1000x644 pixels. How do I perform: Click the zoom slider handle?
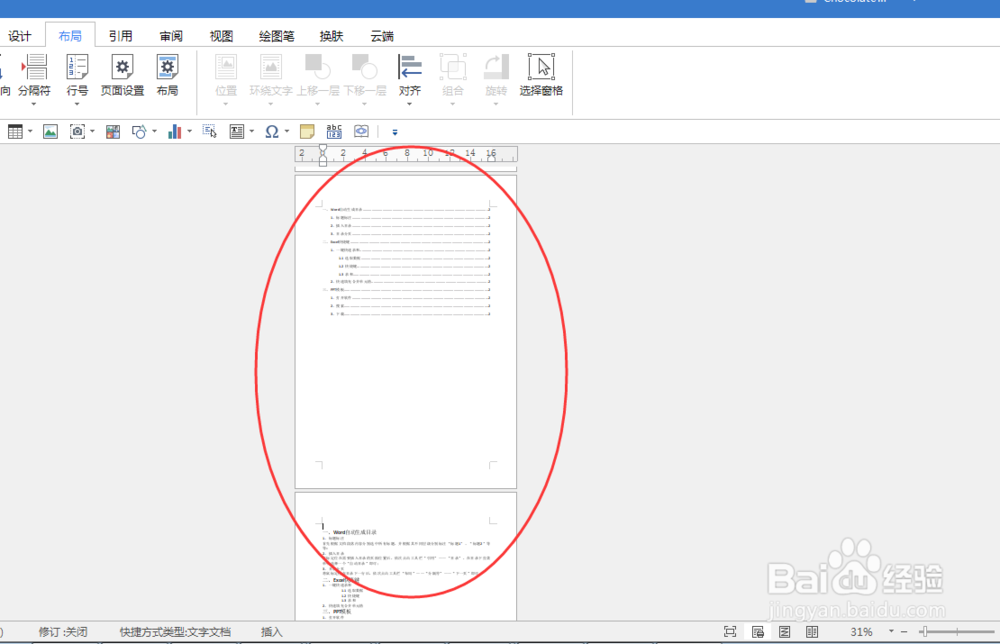(923, 632)
